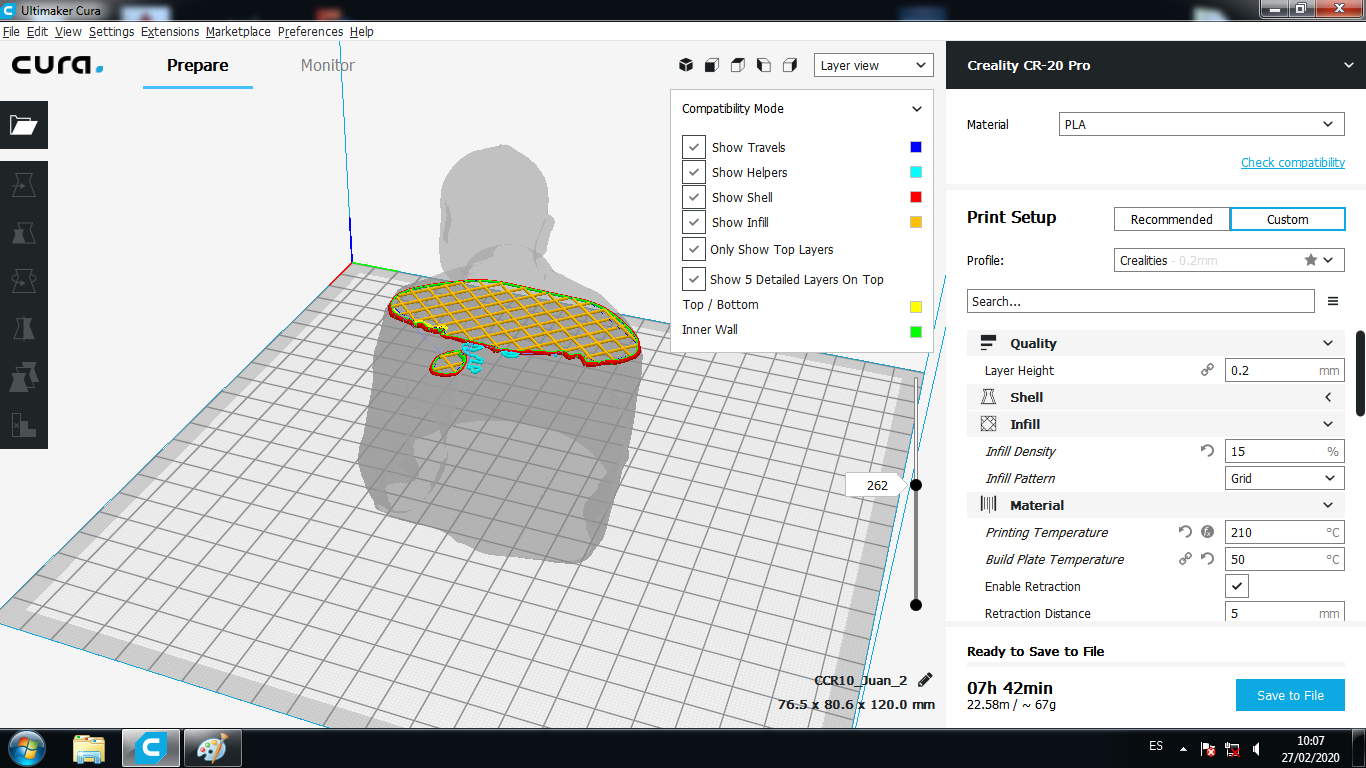Viewport: 1366px width, 768px height.
Task: Select the Support Blocker tool
Action: [24, 425]
